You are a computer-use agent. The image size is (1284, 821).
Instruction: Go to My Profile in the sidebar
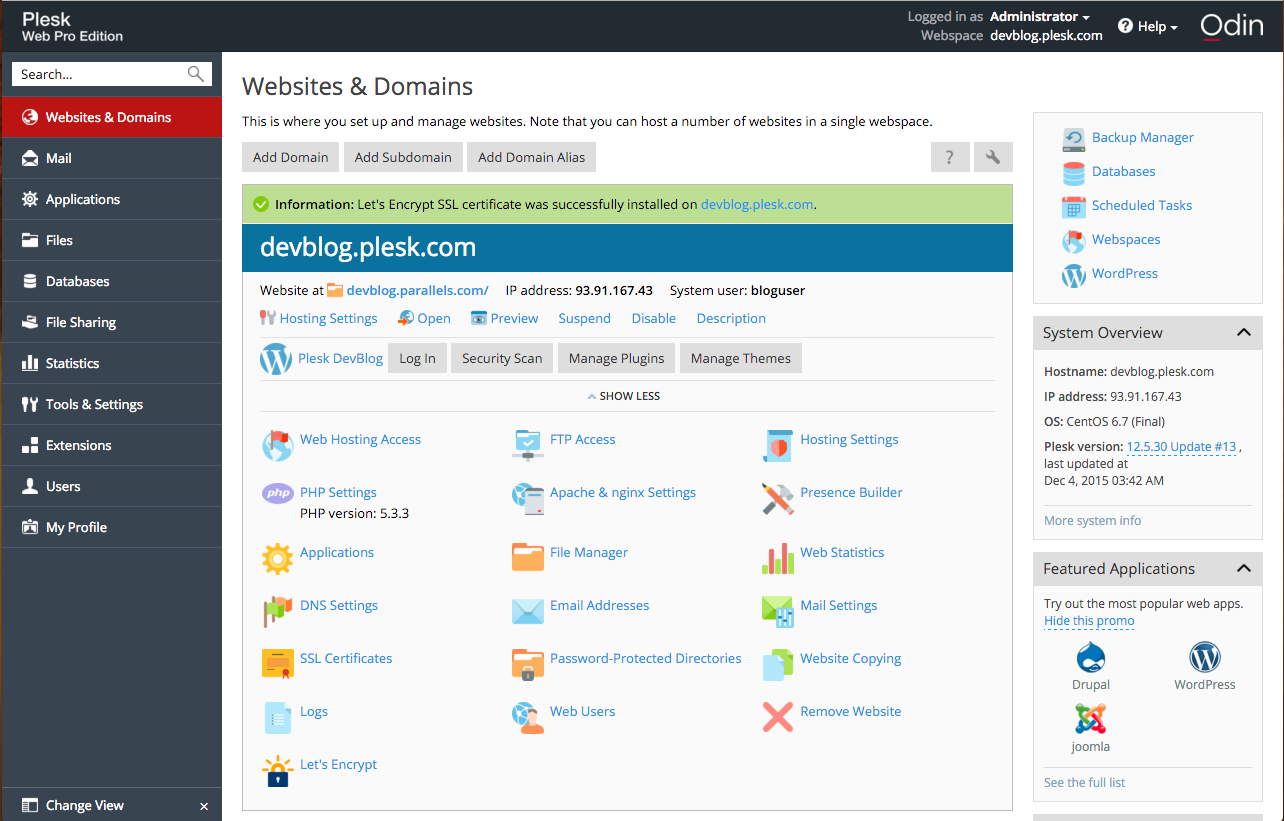coord(111,527)
